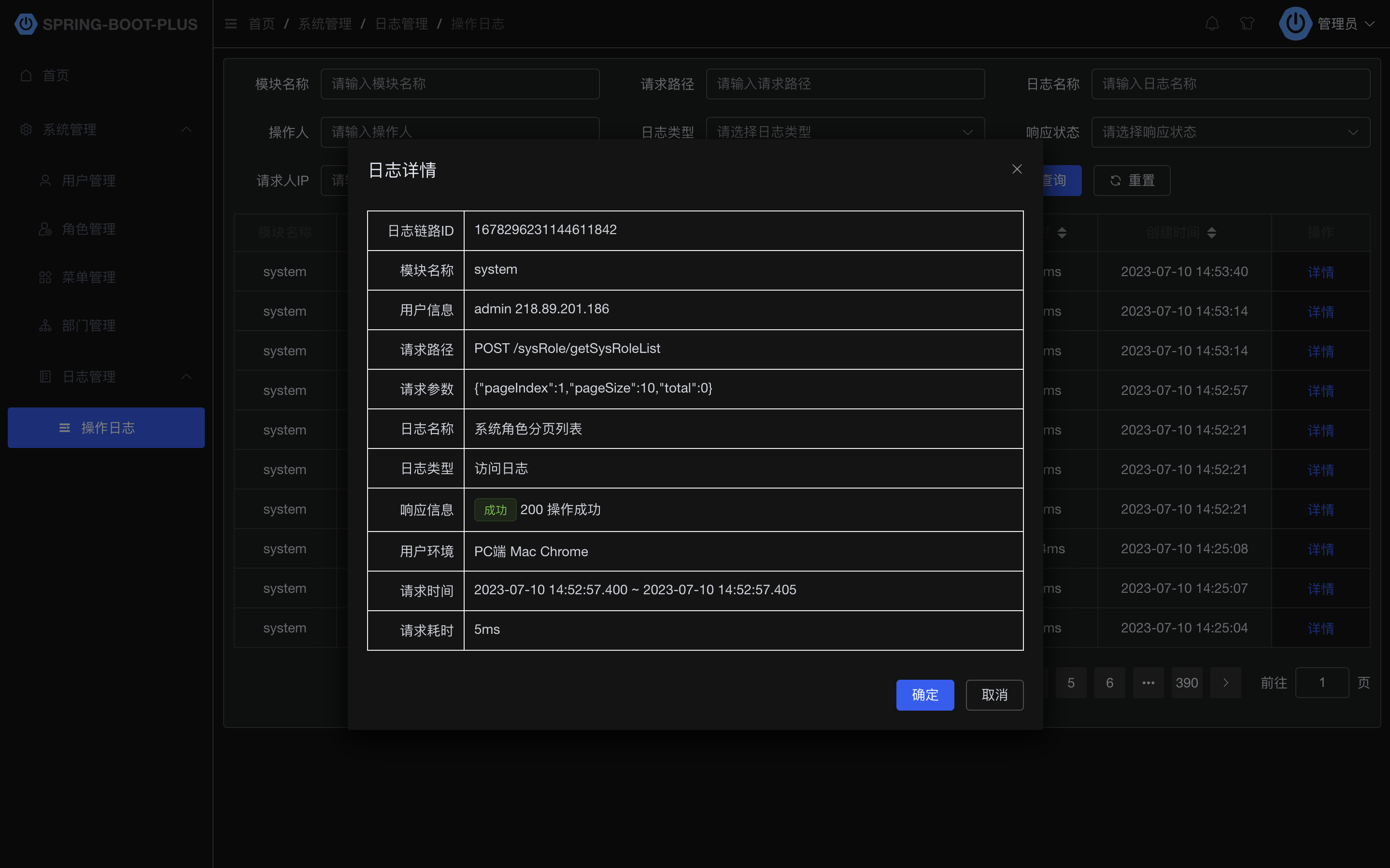Click the admin avatar power icon
This screenshot has width=1390, height=868.
click(x=1295, y=24)
